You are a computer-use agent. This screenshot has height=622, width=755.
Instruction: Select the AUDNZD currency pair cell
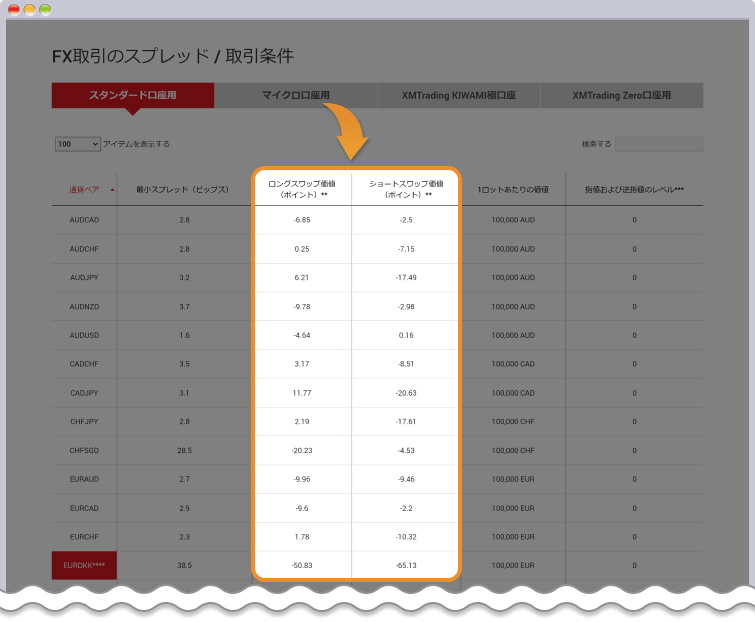pyautogui.click(x=84, y=307)
